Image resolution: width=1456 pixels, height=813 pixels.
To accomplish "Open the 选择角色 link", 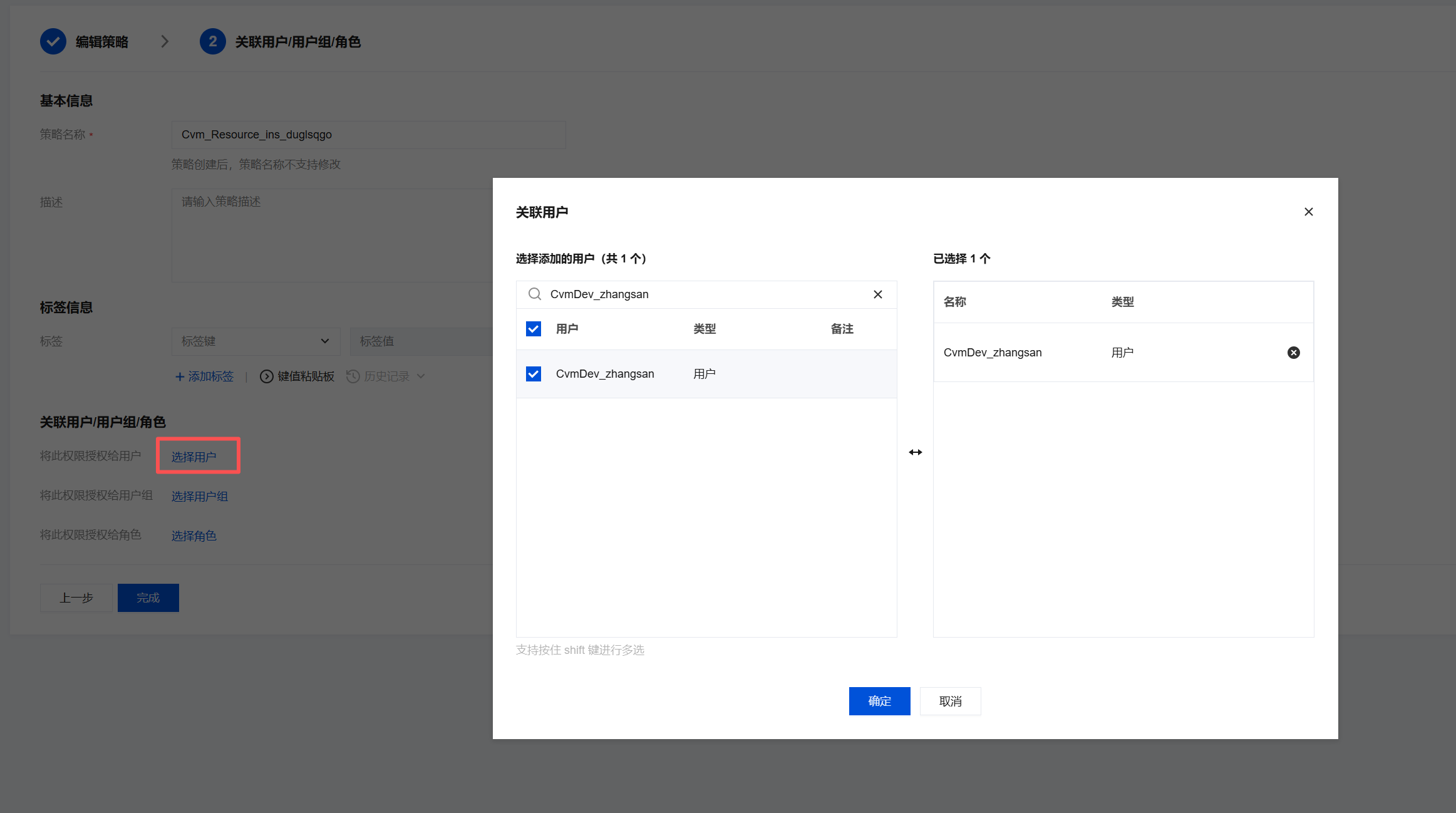I will click(x=194, y=536).
